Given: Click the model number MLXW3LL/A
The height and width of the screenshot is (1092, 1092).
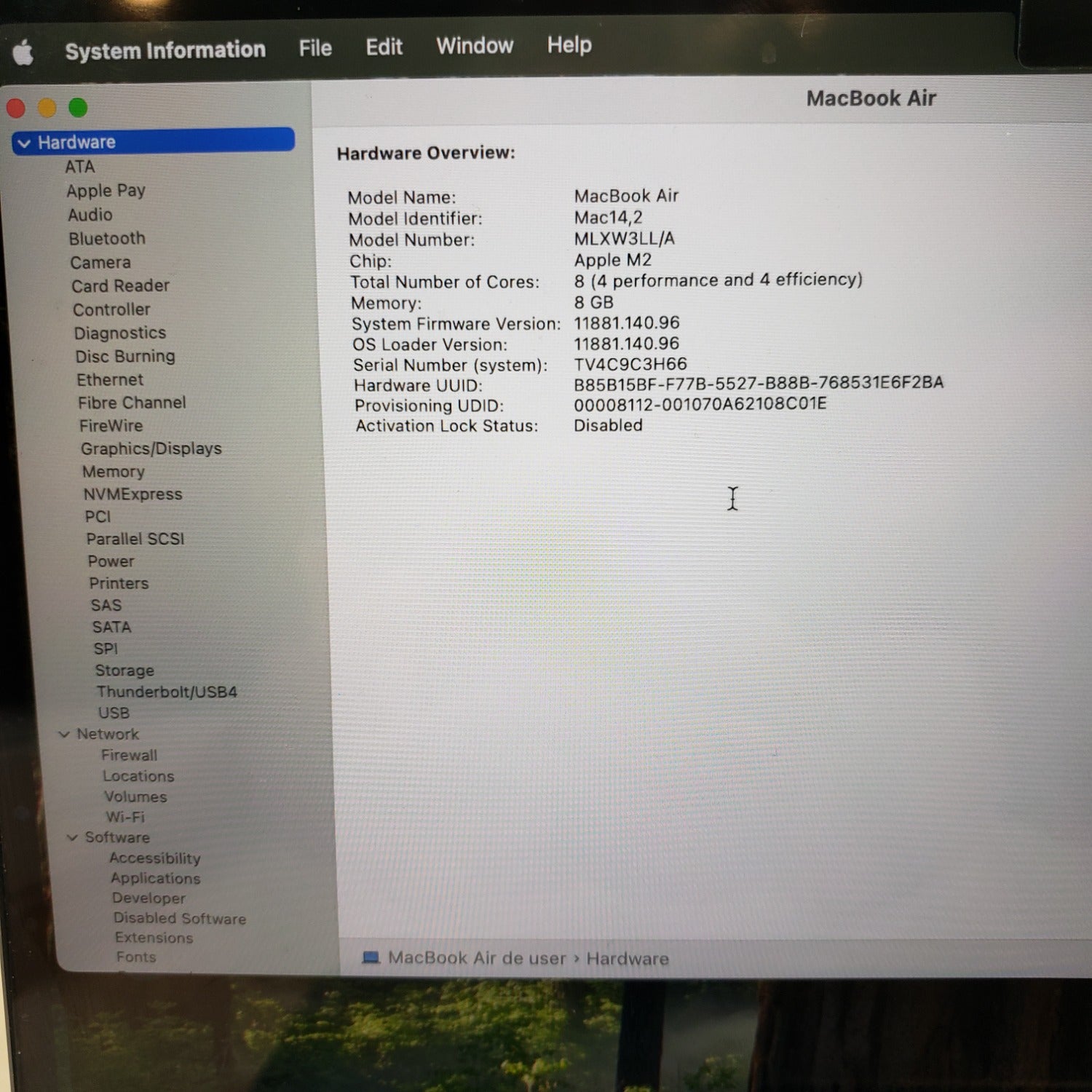Looking at the screenshot, I should coord(625,239).
